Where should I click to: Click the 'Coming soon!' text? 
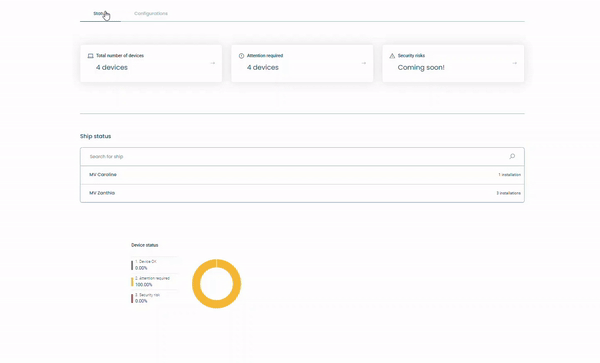pos(421,68)
